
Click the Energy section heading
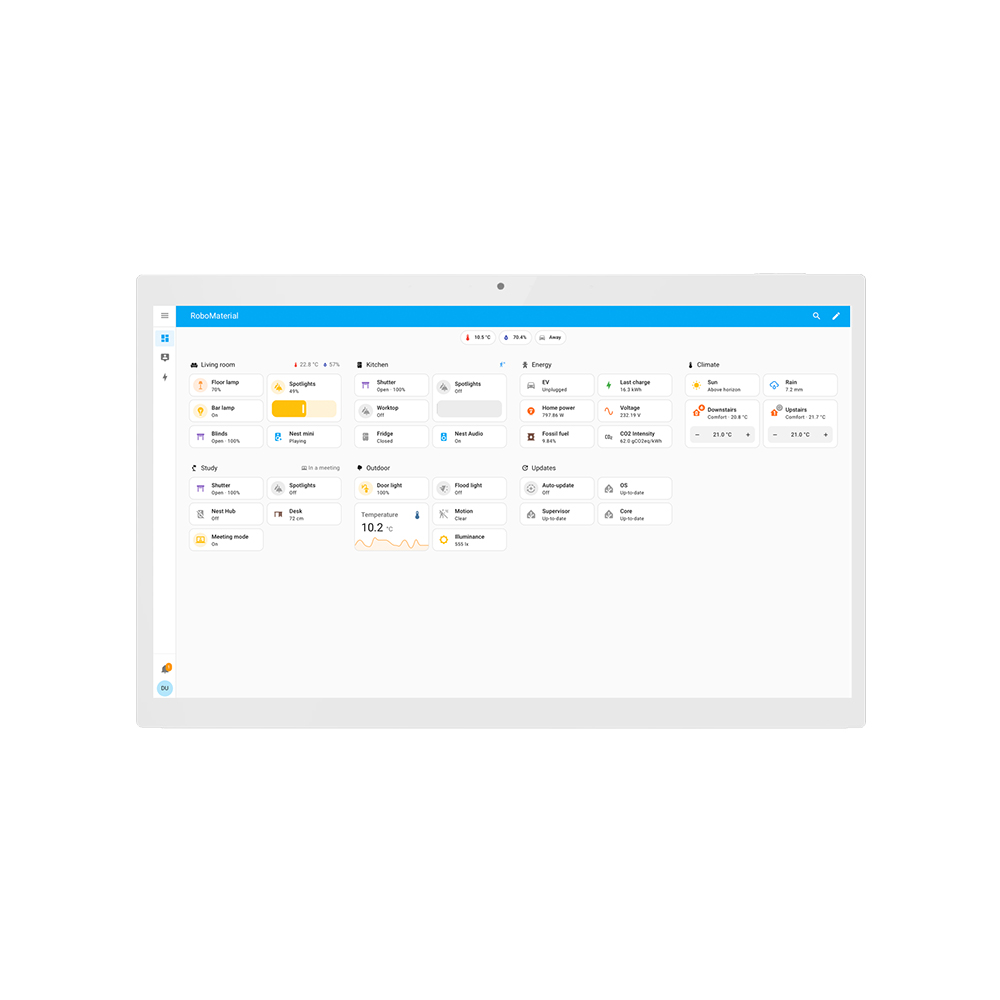click(x=541, y=365)
